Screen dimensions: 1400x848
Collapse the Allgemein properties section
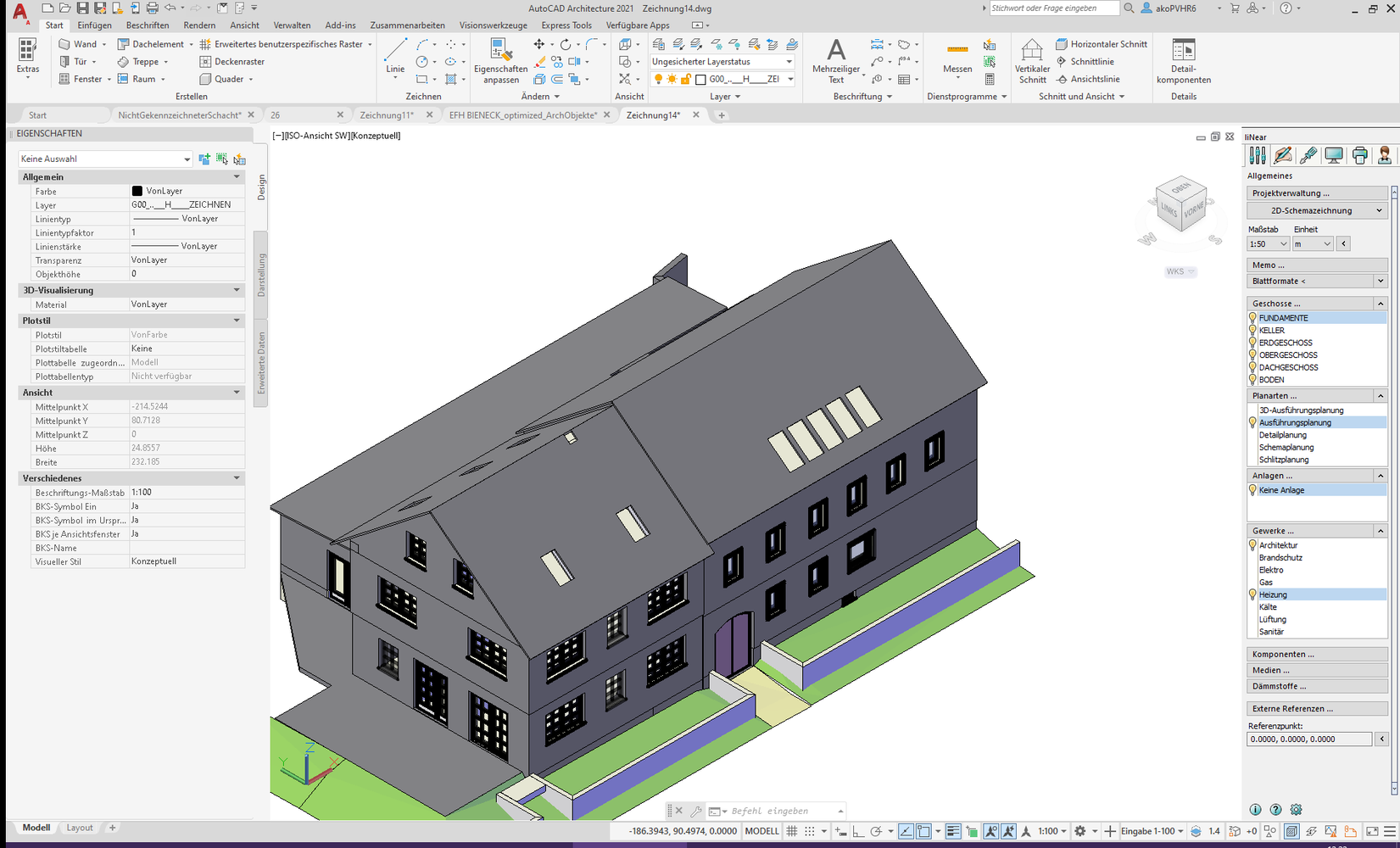237,177
